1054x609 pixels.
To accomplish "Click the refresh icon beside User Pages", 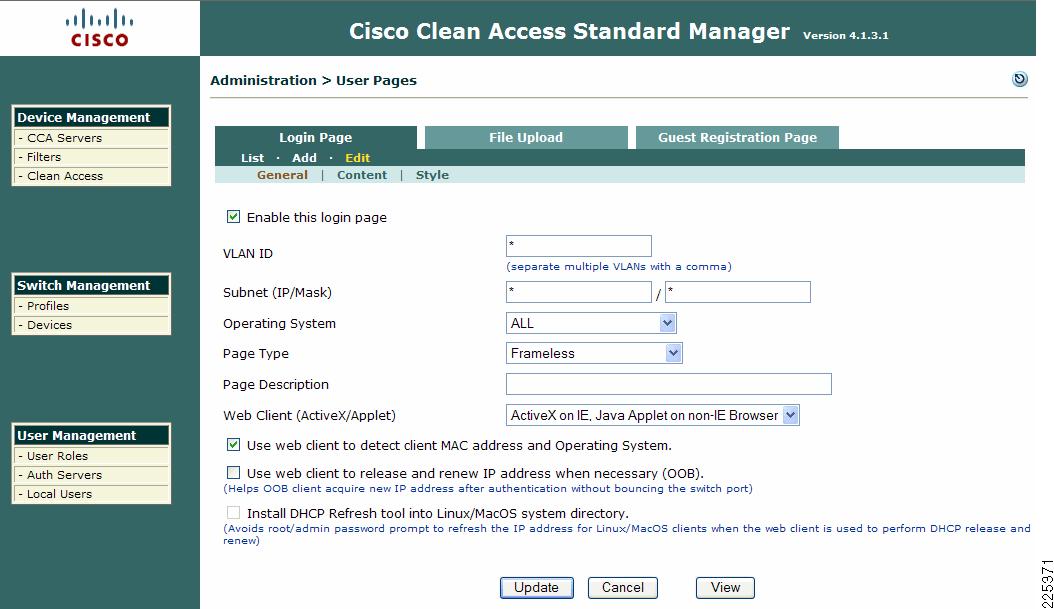I will point(1019,79).
